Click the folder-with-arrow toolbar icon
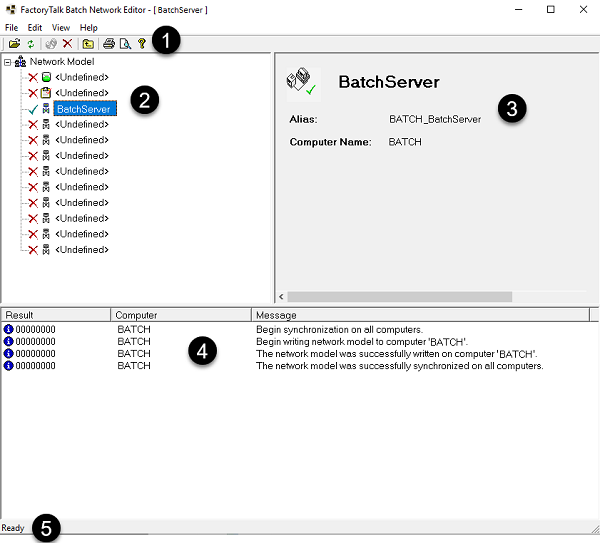This screenshot has height=543, width=600. point(88,44)
